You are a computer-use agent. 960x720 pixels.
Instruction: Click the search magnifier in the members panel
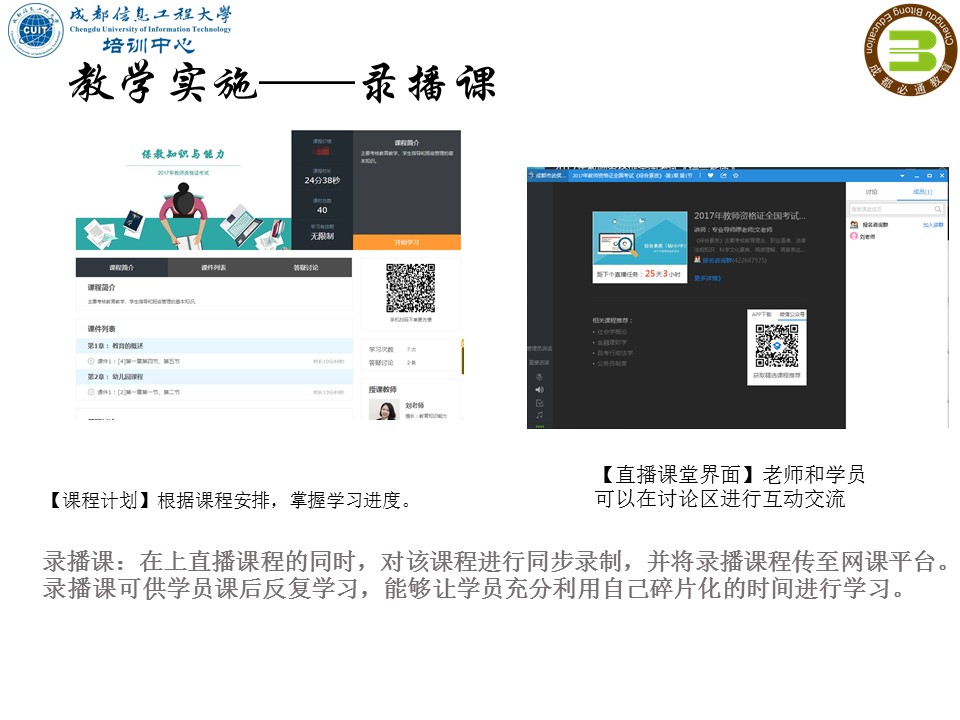[x=937, y=208]
